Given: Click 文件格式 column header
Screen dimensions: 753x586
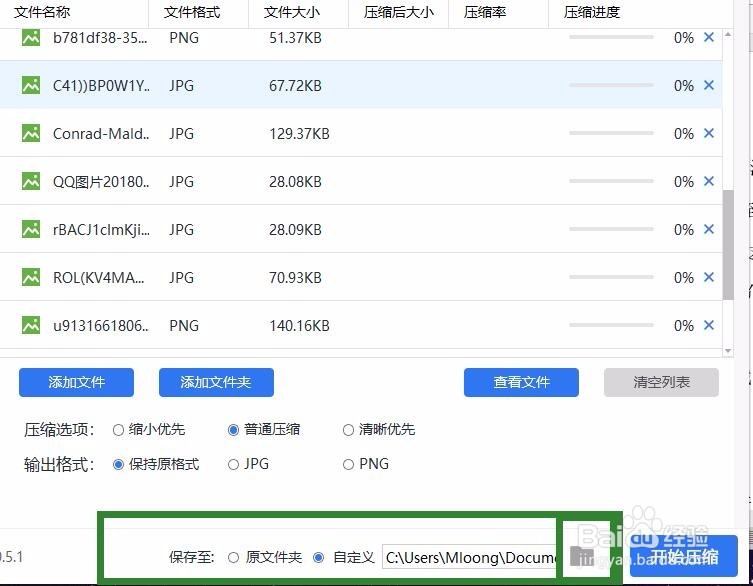Looking at the screenshot, I should 192,12.
